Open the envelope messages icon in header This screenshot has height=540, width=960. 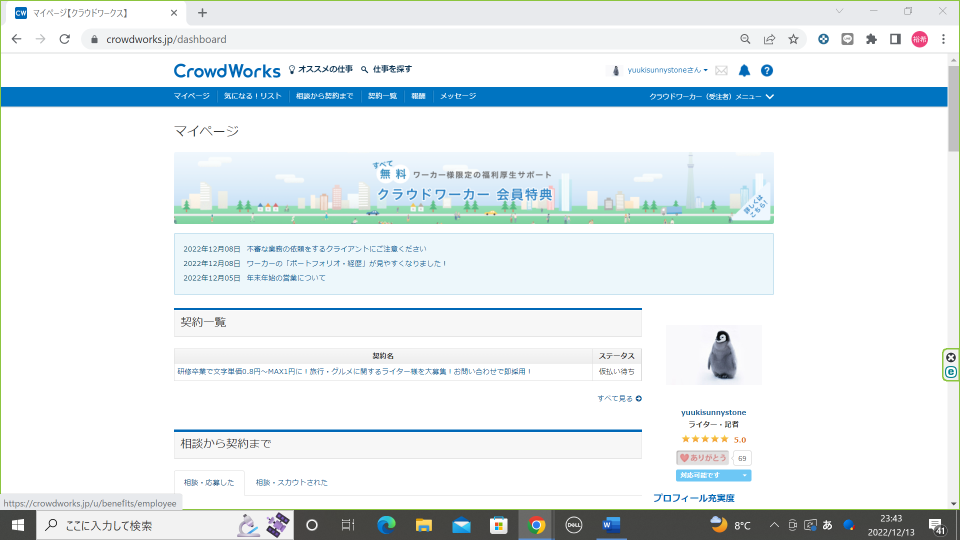point(722,70)
